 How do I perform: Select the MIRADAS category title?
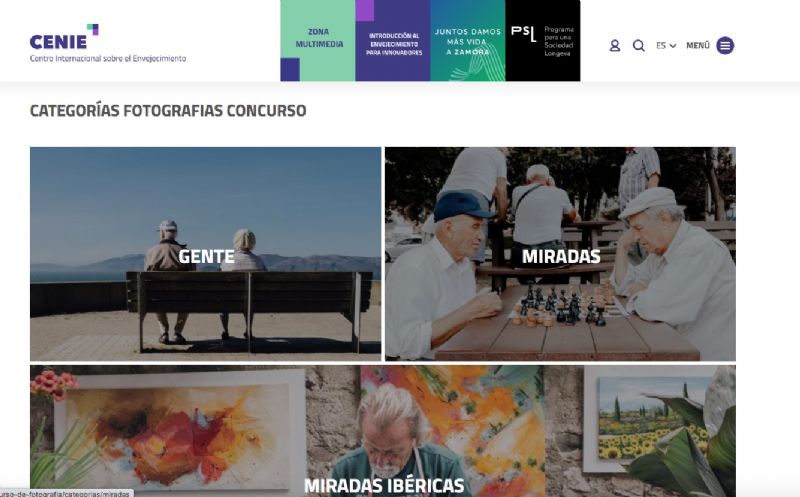tap(561, 256)
